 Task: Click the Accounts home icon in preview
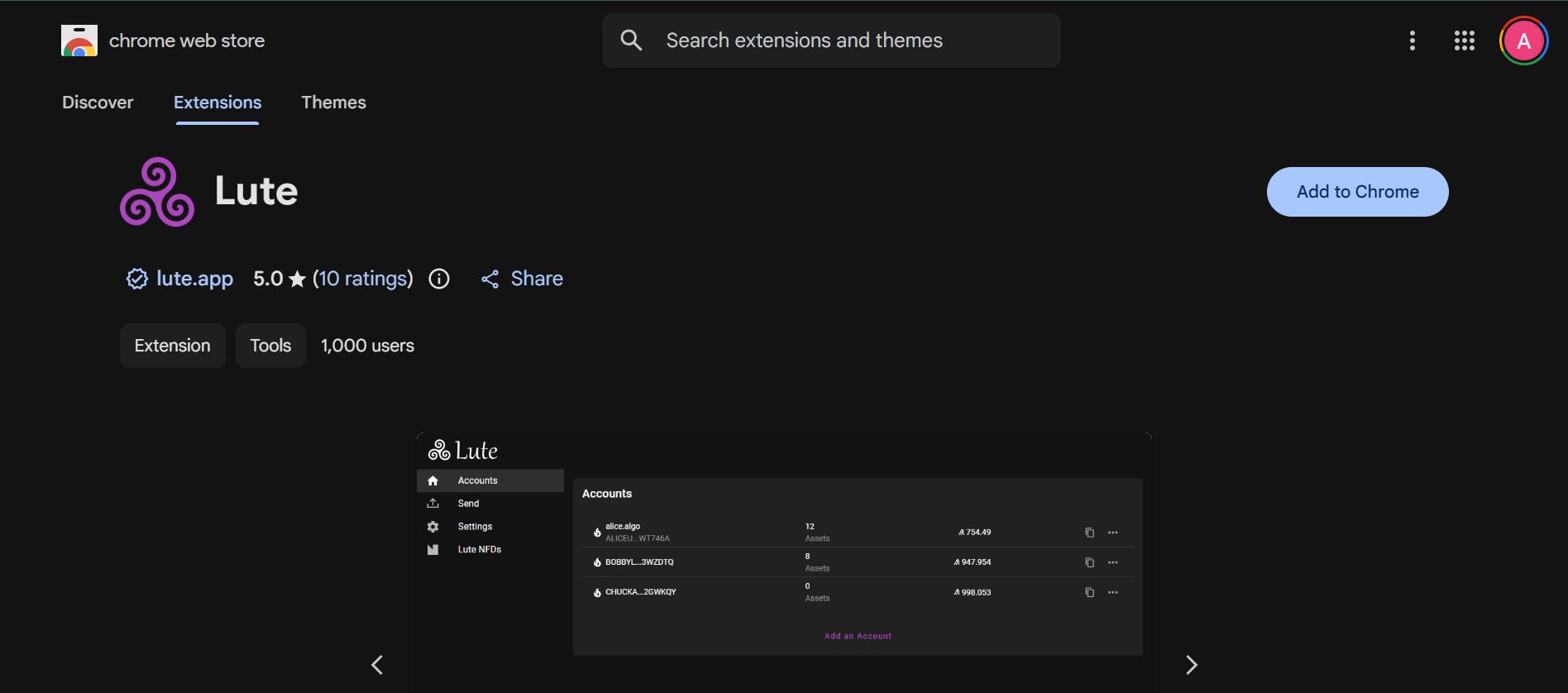coord(433,480)
